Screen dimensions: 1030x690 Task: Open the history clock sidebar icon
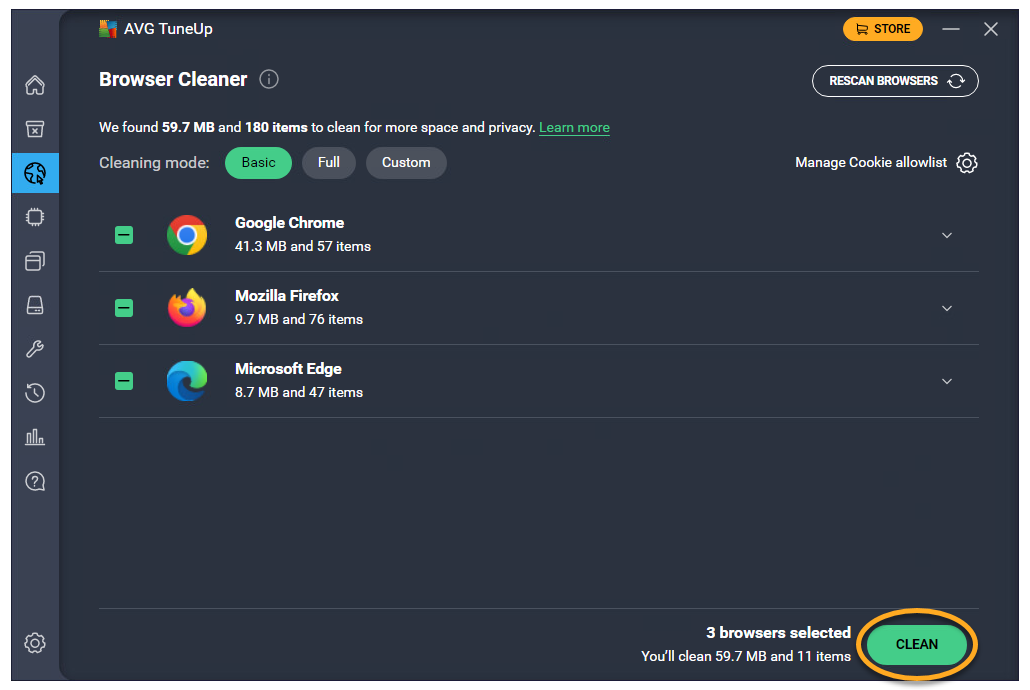(x=35, y=393)
